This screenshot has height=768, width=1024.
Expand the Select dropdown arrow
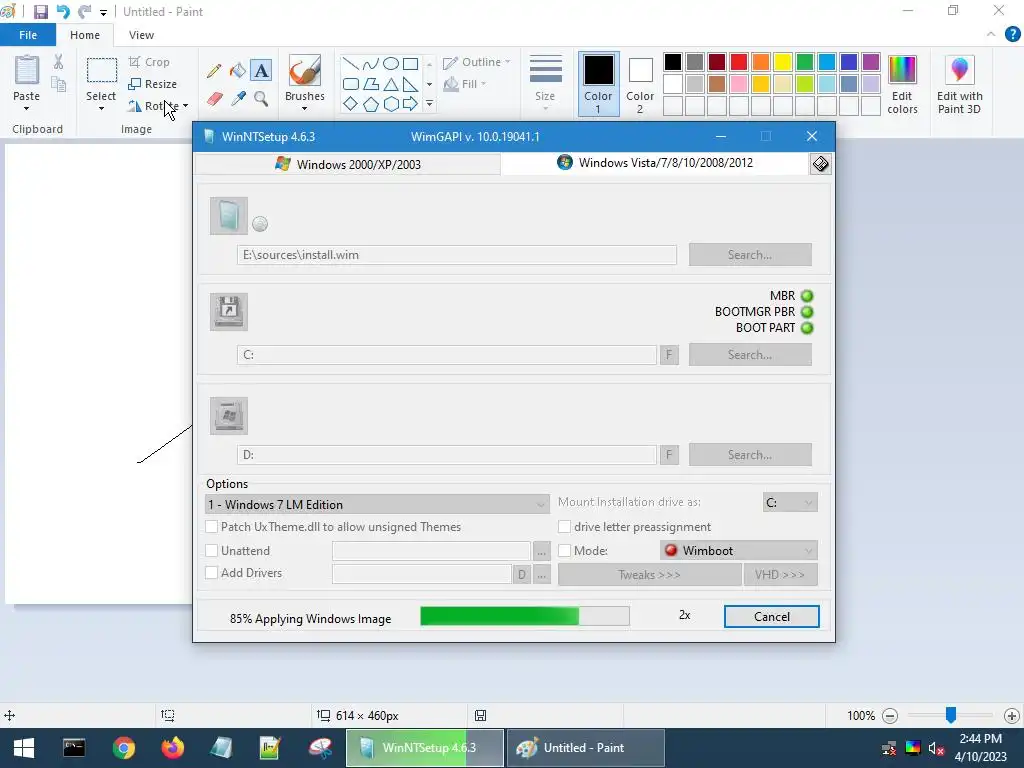click(101, 108)
